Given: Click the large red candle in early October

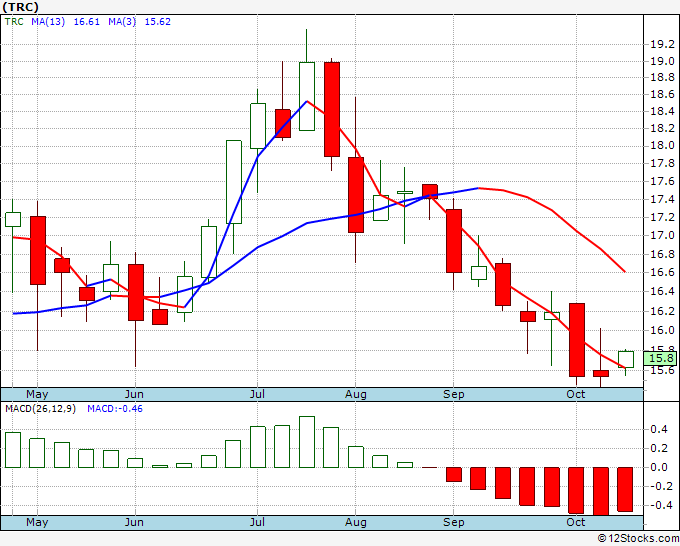Looking at the screenshot, I should pyautogui.click(x=577, y=339).
